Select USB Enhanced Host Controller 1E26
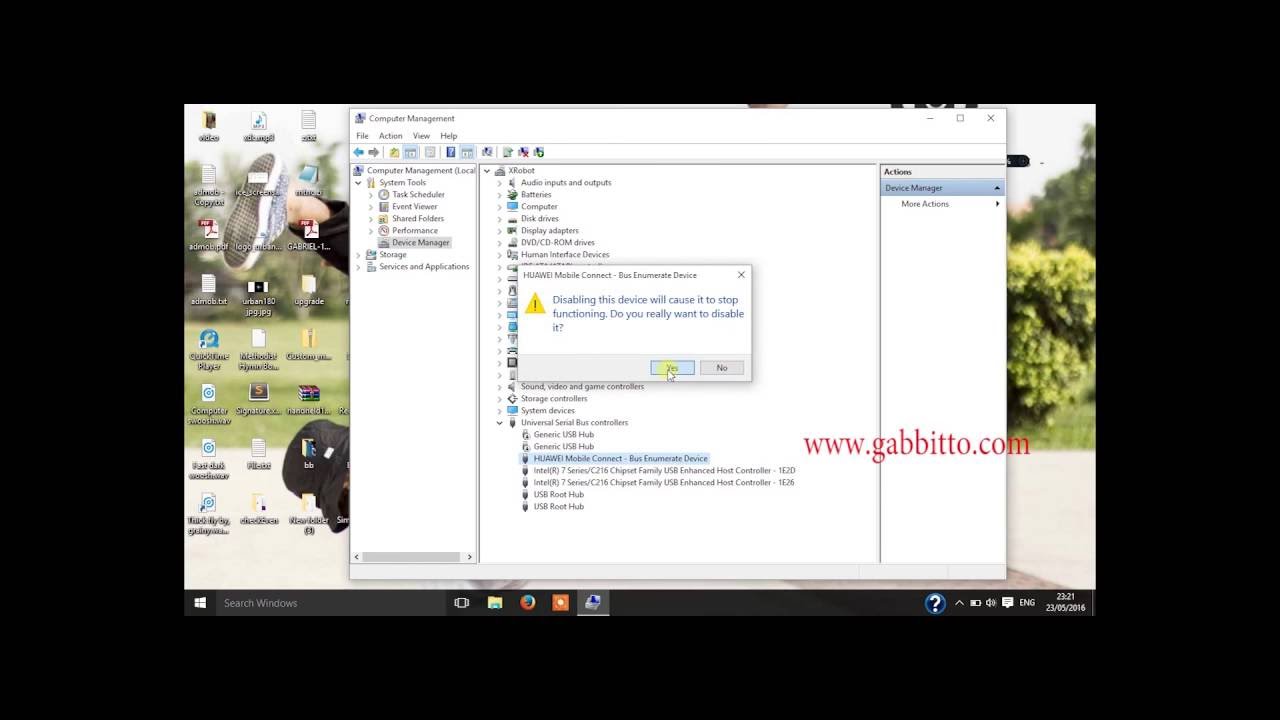The width and height of the screenshot is (1280, 720). (x=664, y=483)
